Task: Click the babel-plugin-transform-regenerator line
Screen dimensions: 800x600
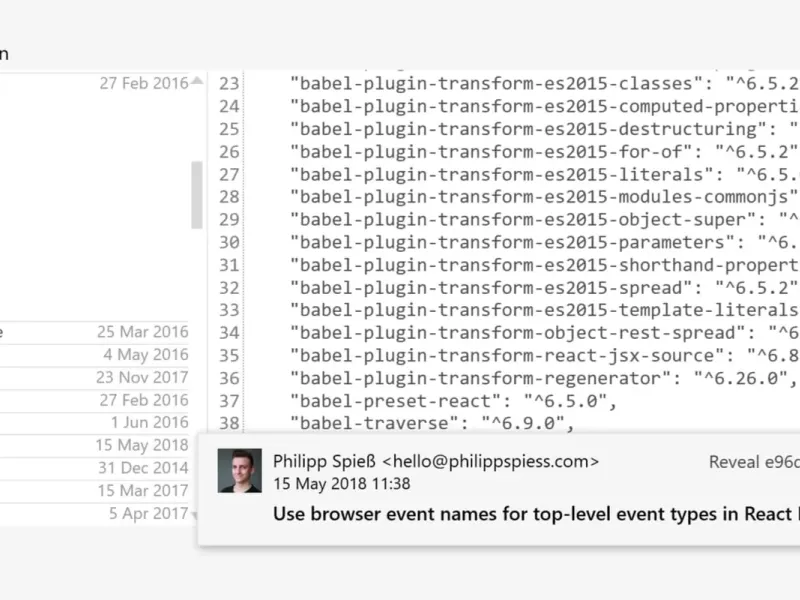Action: click(x=543, y=379)
